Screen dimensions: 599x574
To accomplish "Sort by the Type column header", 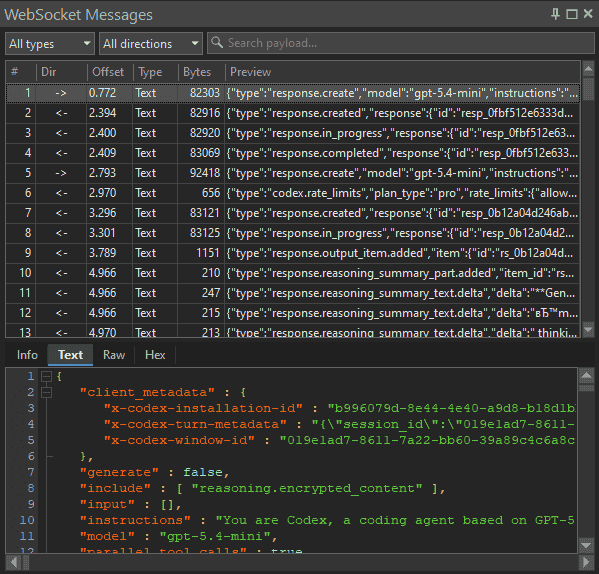I will (x=155, y=71).
